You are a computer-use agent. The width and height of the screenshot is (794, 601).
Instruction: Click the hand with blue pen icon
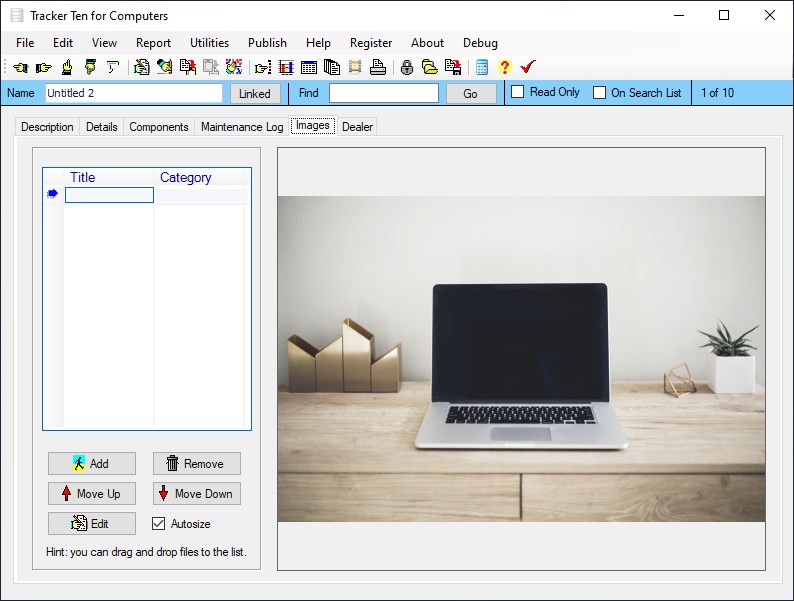[x=165, y=67]
